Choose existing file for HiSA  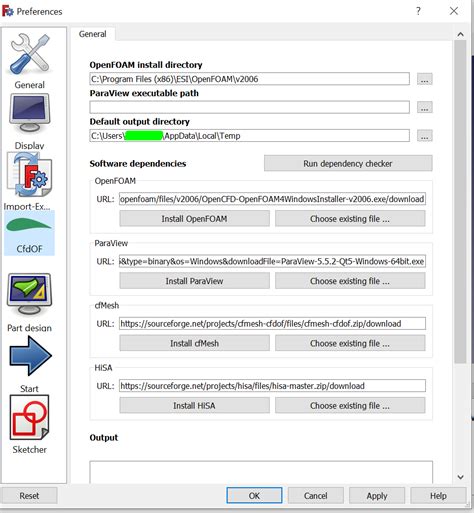pos(350,406)
